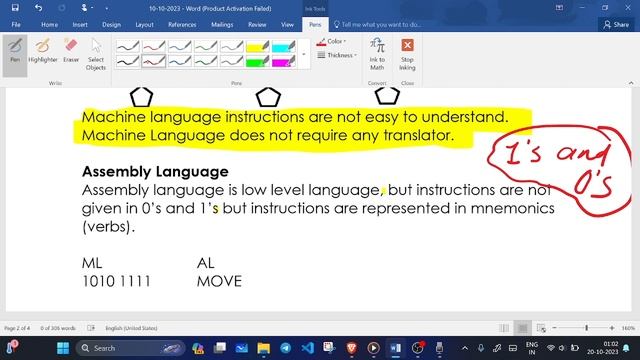The height and width of the screenshot is (360, 640).
Task: Click zoom in plus button
Action: tap(612, 328)
